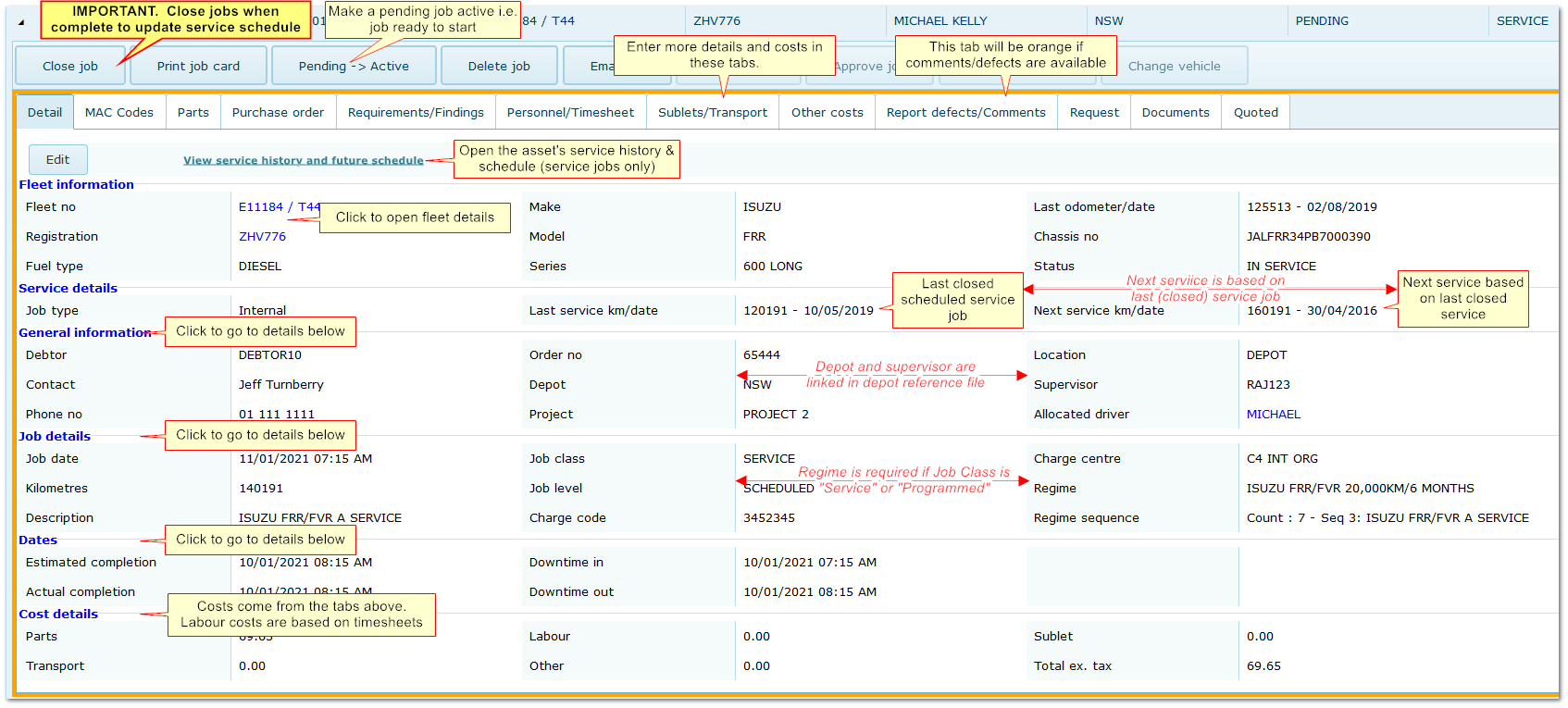Open Report defects/Comments tab
The image size is (1568, 708).
[965, 113]
